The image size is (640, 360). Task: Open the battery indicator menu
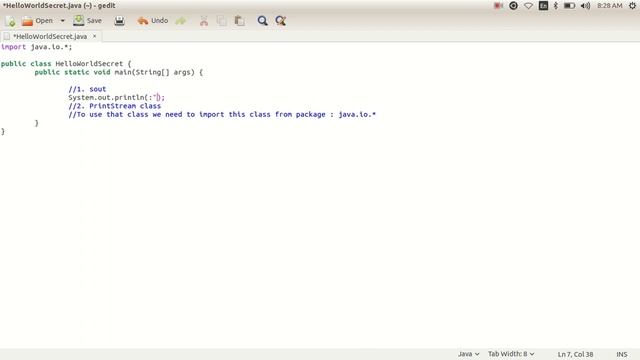(569, 6)
